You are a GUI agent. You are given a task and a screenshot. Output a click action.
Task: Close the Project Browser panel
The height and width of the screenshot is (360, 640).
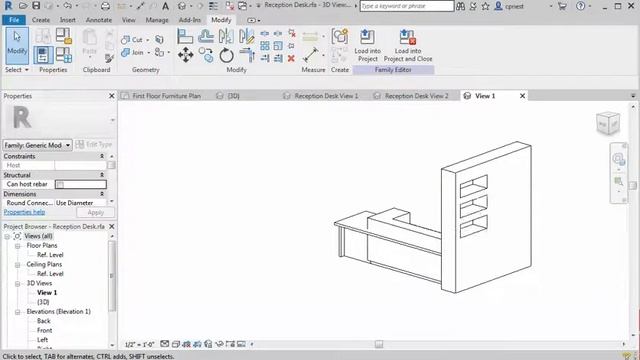tap(111, 227)
